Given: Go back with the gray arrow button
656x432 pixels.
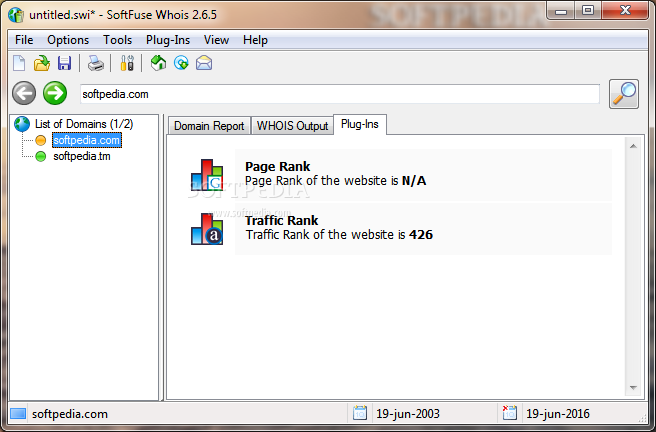Looking at the screenshot, I should tap(24, 93).
